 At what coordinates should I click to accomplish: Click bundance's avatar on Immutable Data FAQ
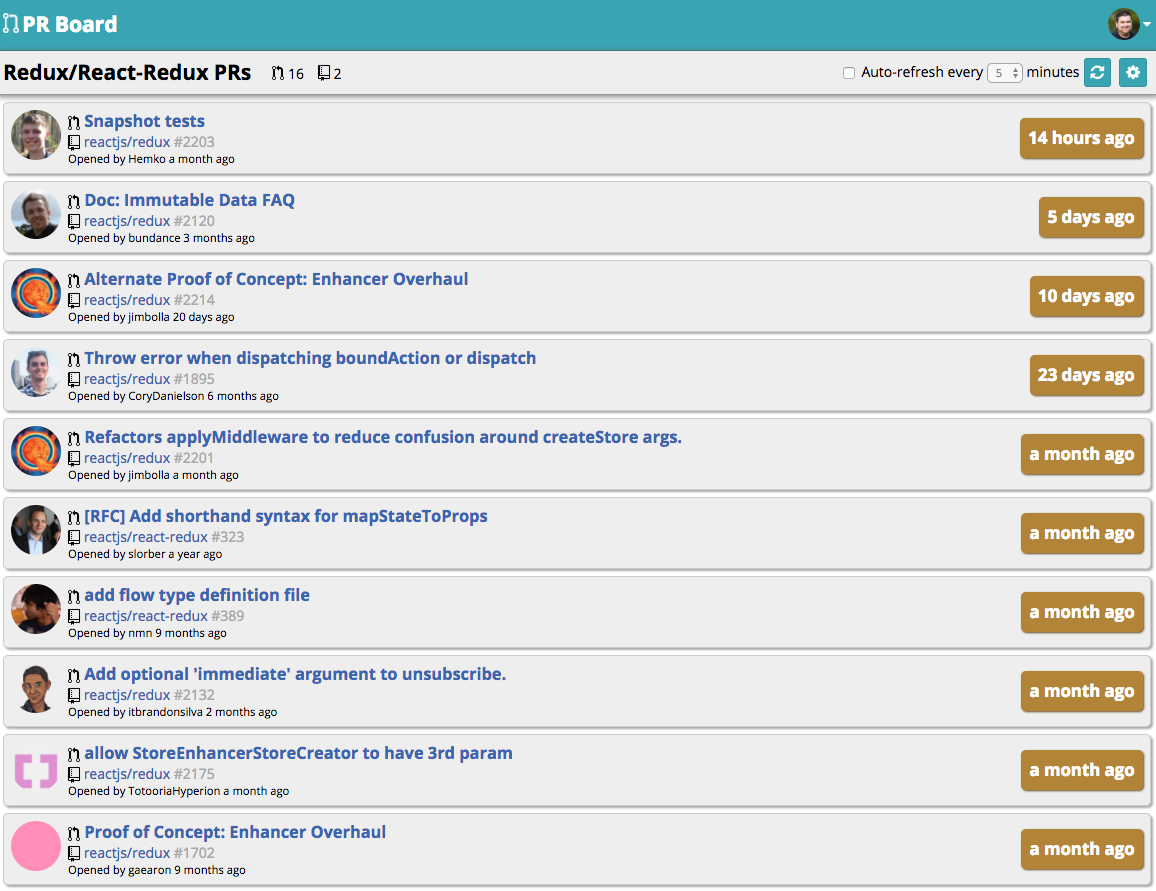pyautogui.click(x=35, y=214)
